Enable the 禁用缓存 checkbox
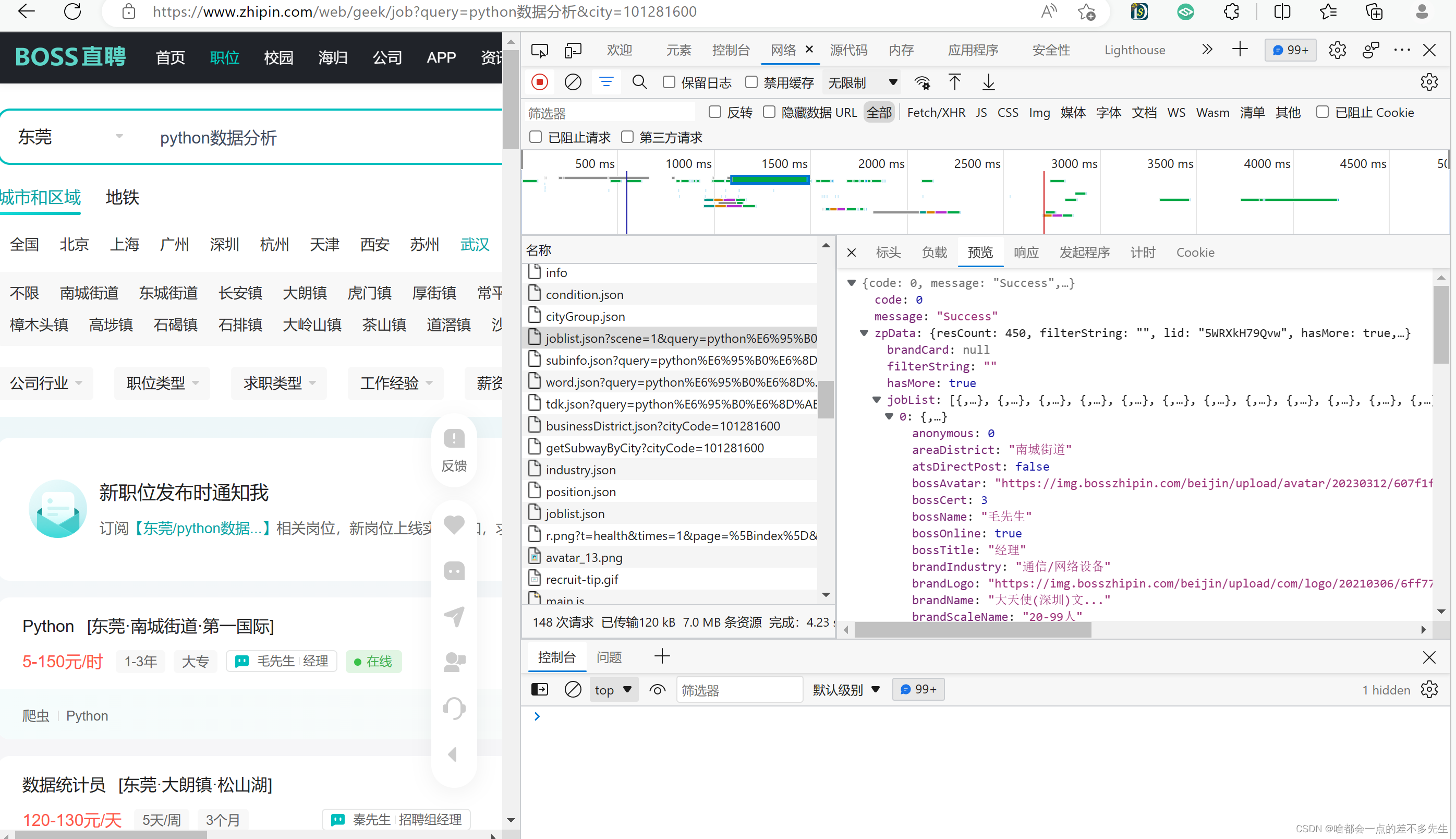This screenshot has width=1456, height=839. [x=752, y=82]
